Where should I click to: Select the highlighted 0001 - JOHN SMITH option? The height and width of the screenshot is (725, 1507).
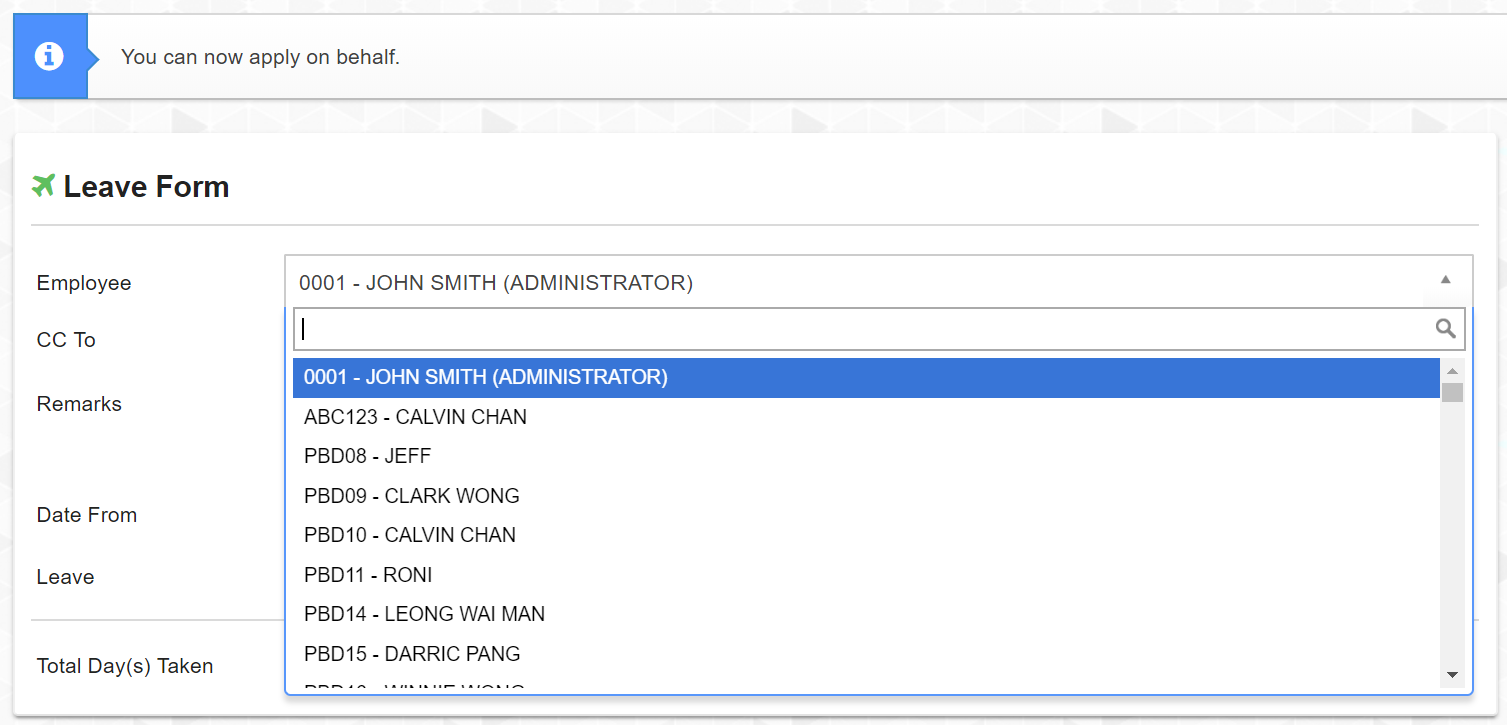coord(486,378)
